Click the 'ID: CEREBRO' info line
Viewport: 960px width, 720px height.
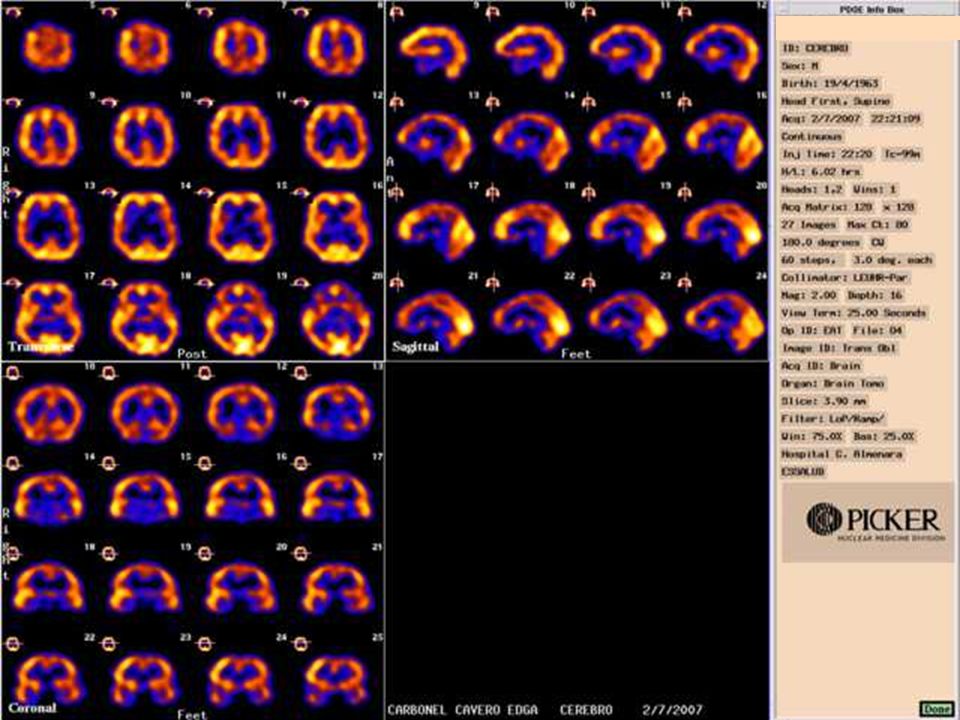point(815,48)
